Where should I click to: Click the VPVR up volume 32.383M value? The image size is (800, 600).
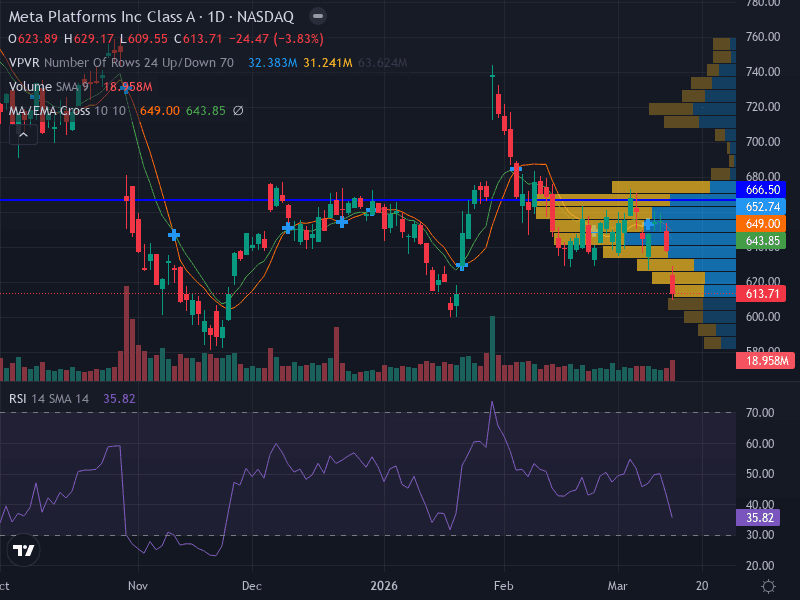tap(272, 63)
